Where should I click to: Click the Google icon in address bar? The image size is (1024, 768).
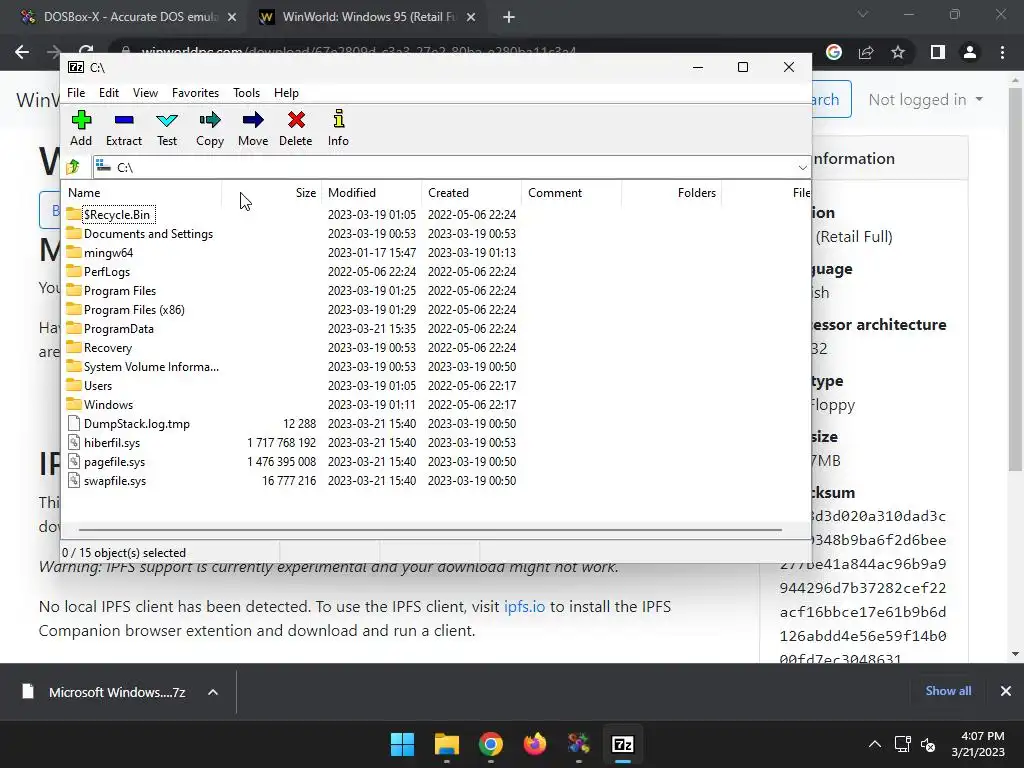(x=833, y=52)
